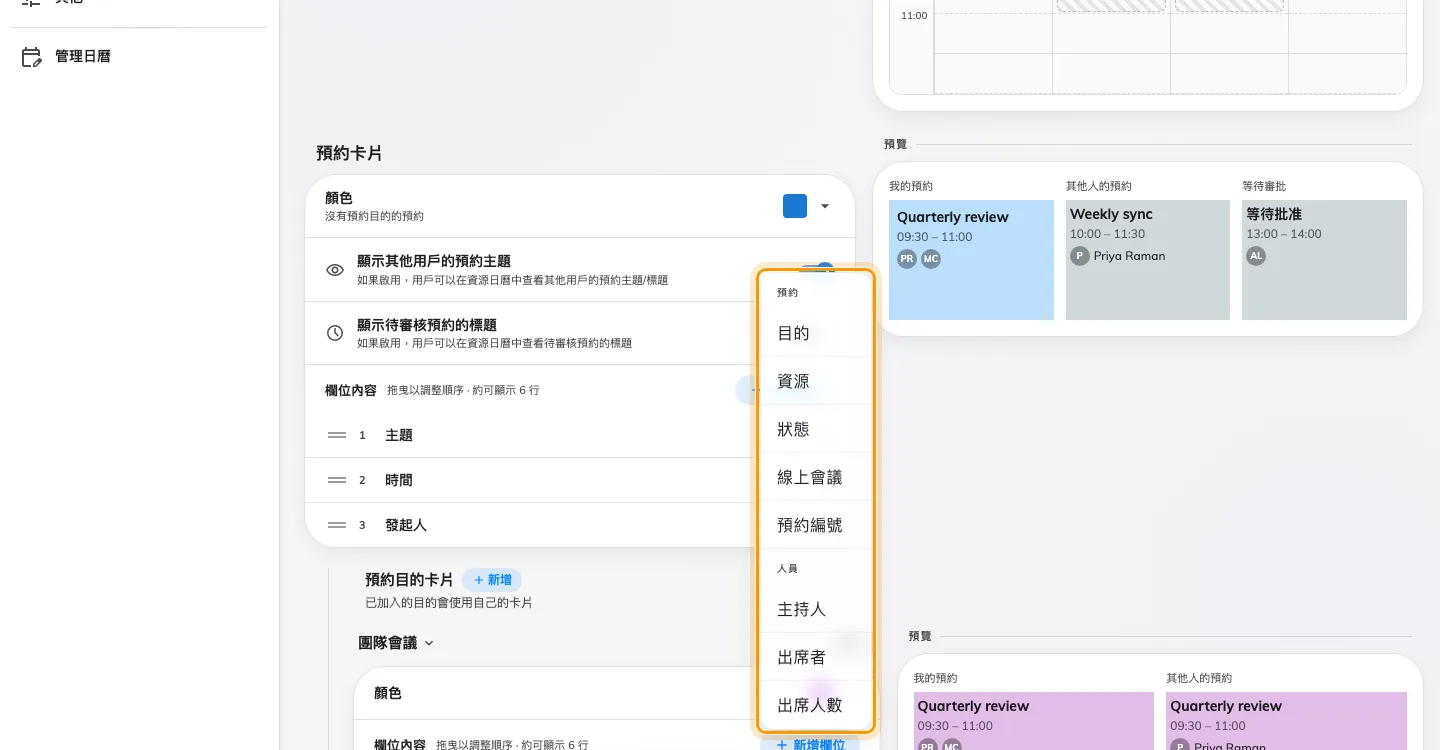Click the 時間 field label in row 2
This screenshot has height=750, width=1440.
coord(399,480)
